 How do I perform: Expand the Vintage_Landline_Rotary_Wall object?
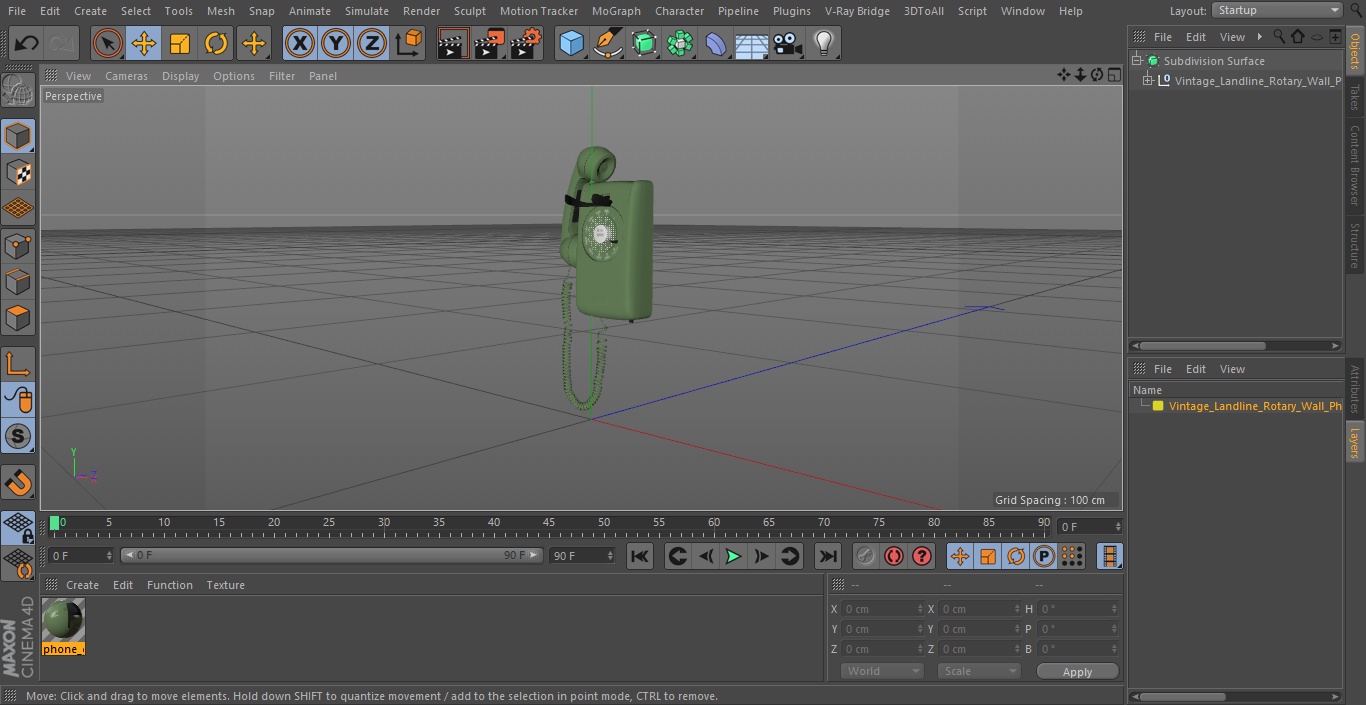1148,81
